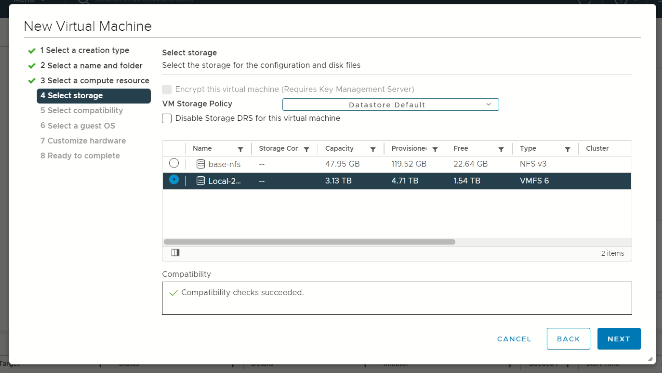The width and height of the screenshot is (662, 373).
Task: Click the 1.54 TB free cell
Action: 467,181
